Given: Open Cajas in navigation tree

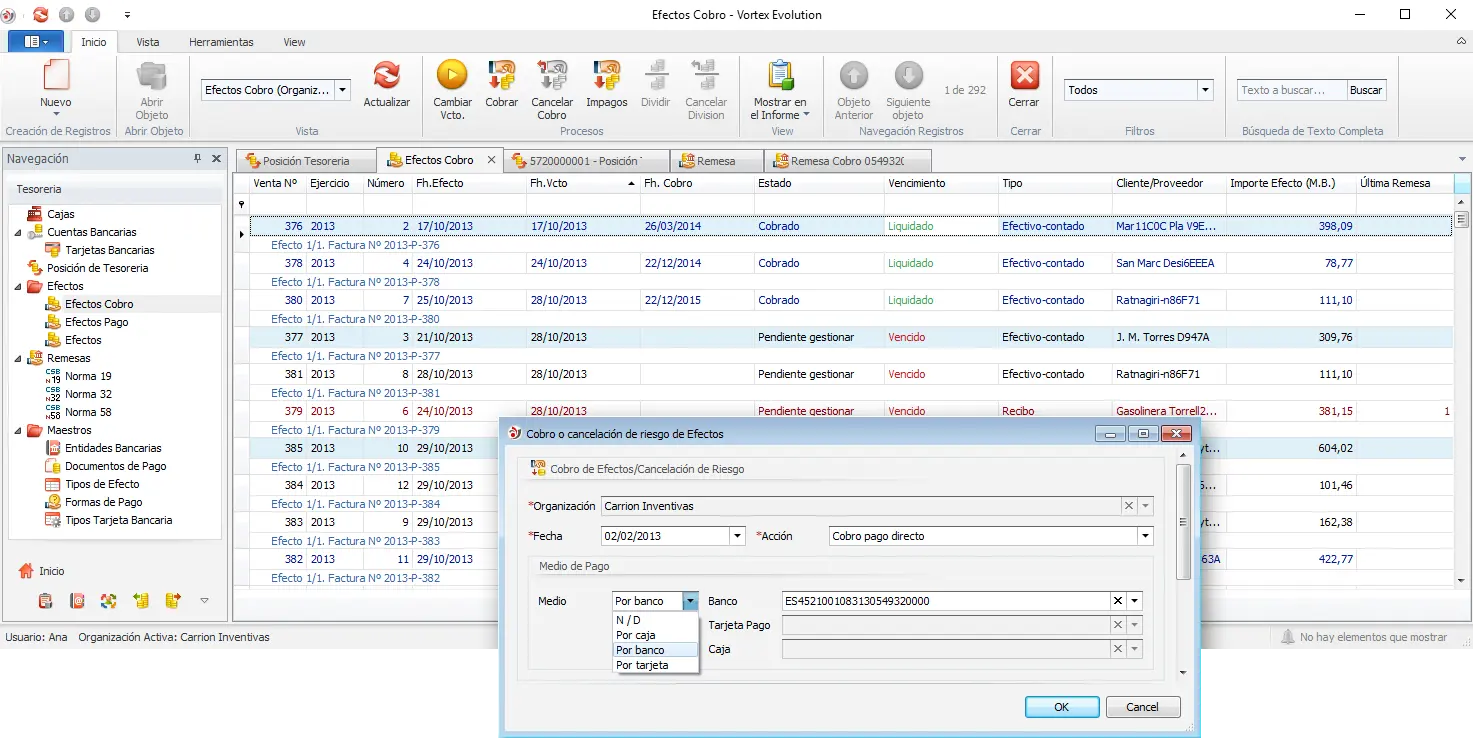Looking at the screenshot, I should click(x=61, y=214).
